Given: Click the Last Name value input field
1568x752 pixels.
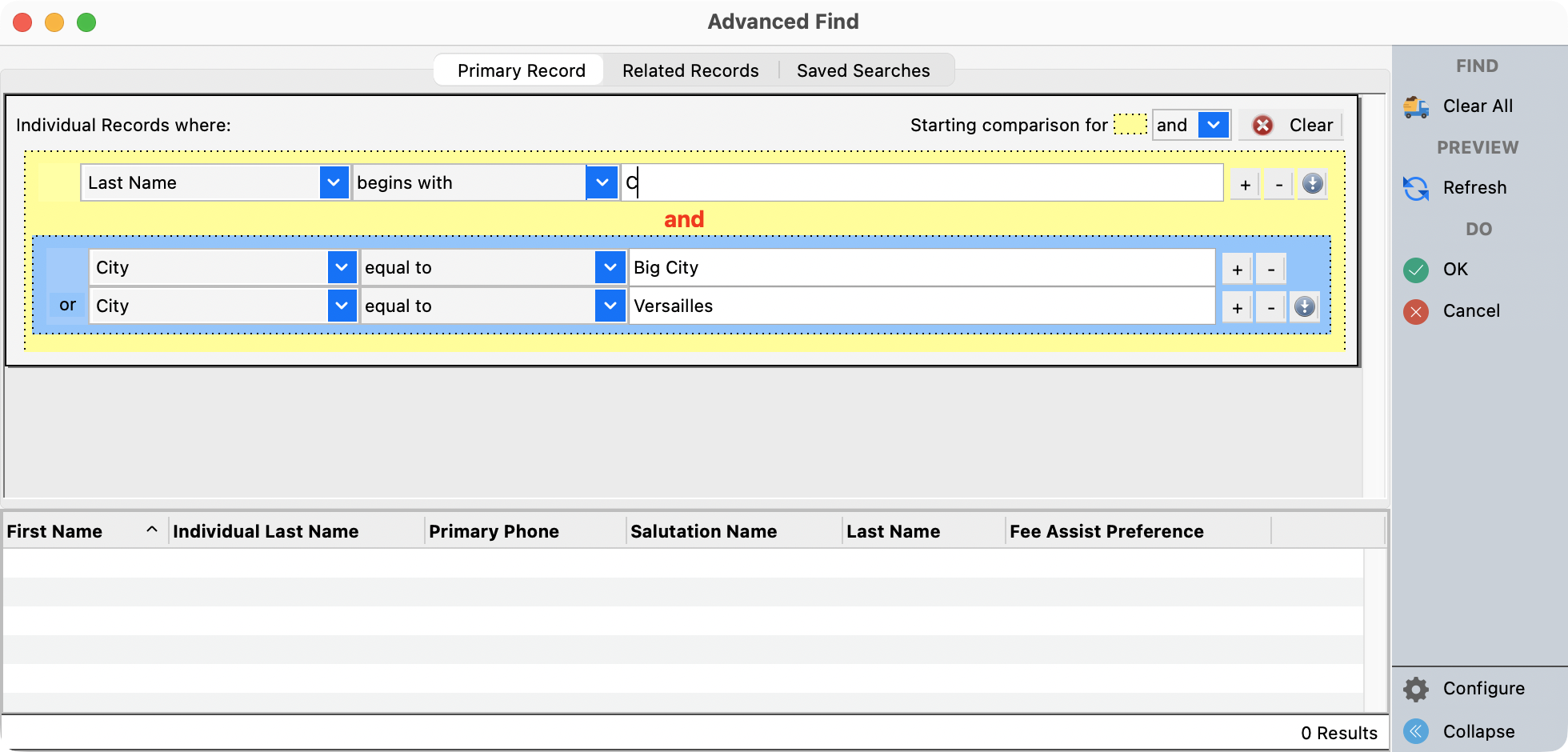Looking at the screenshot, I should pyautogui.click(x=922, y=182).
